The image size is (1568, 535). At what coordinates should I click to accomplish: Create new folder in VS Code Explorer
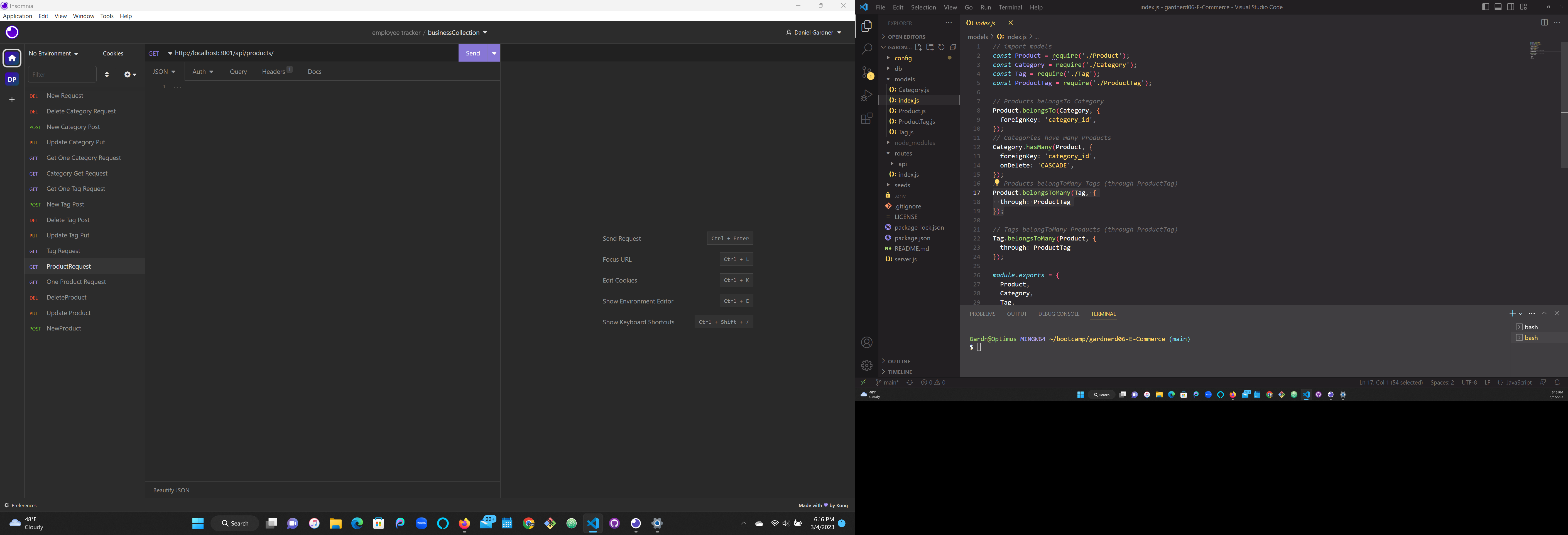click(x=930, y=47)
